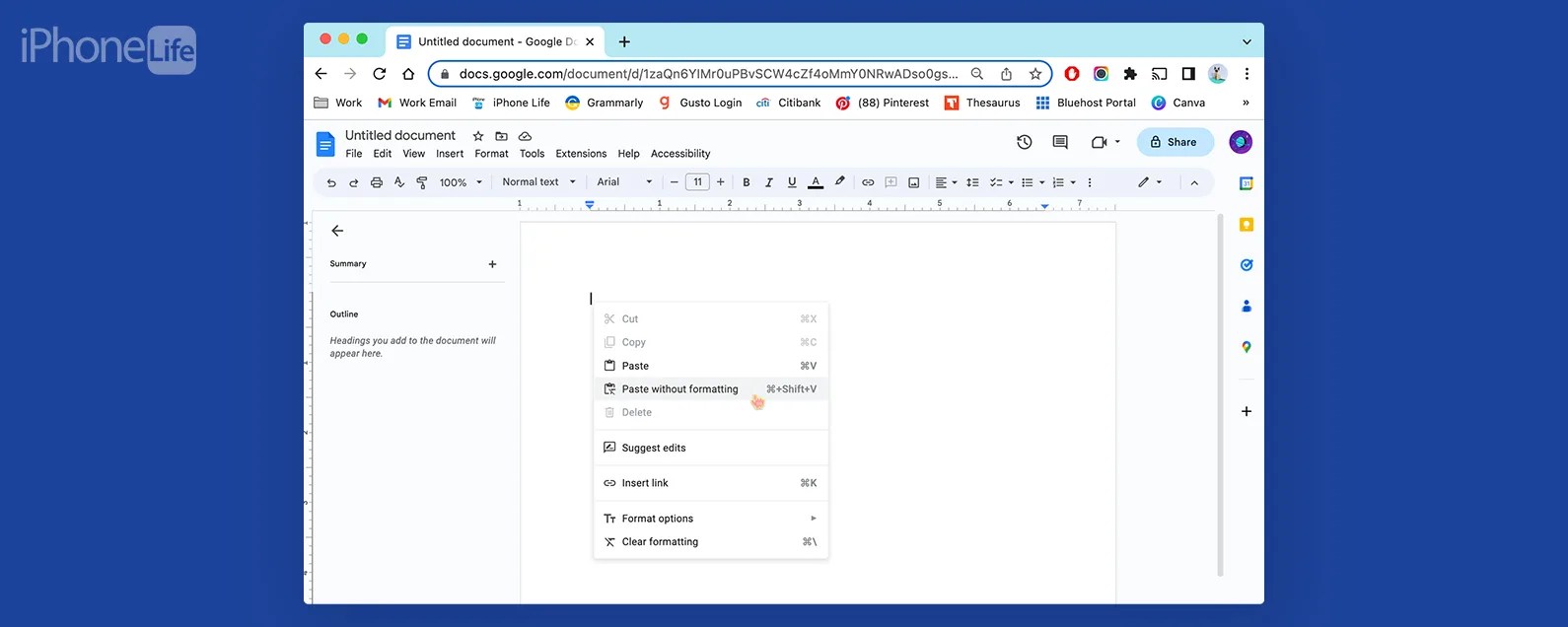Viewport: 1568px width, 627px height.
Task: Open the Canva bookmark
Action: click(x=1178, y=103)
